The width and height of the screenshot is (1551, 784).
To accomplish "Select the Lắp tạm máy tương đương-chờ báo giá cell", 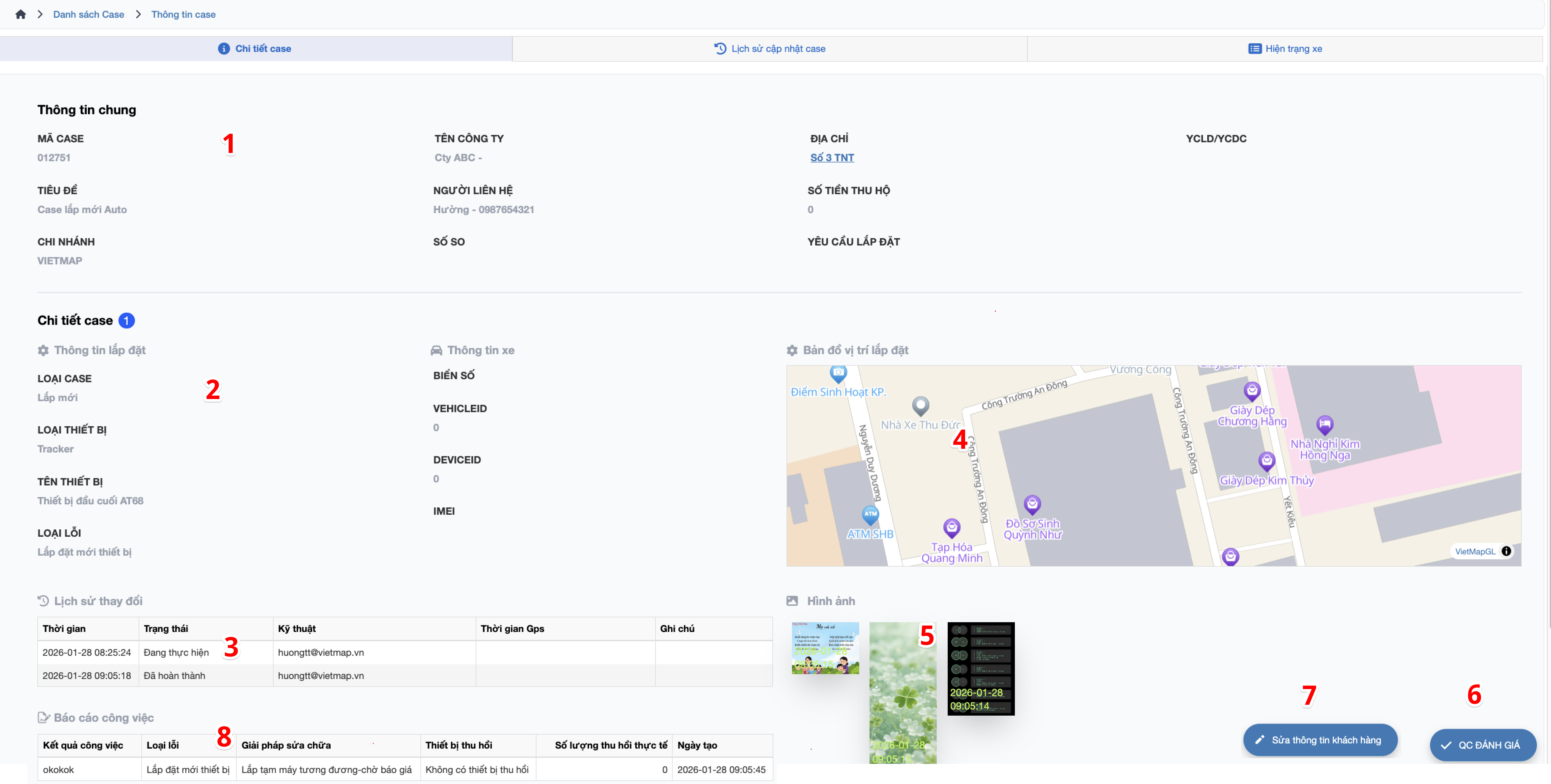I will 328,769.
